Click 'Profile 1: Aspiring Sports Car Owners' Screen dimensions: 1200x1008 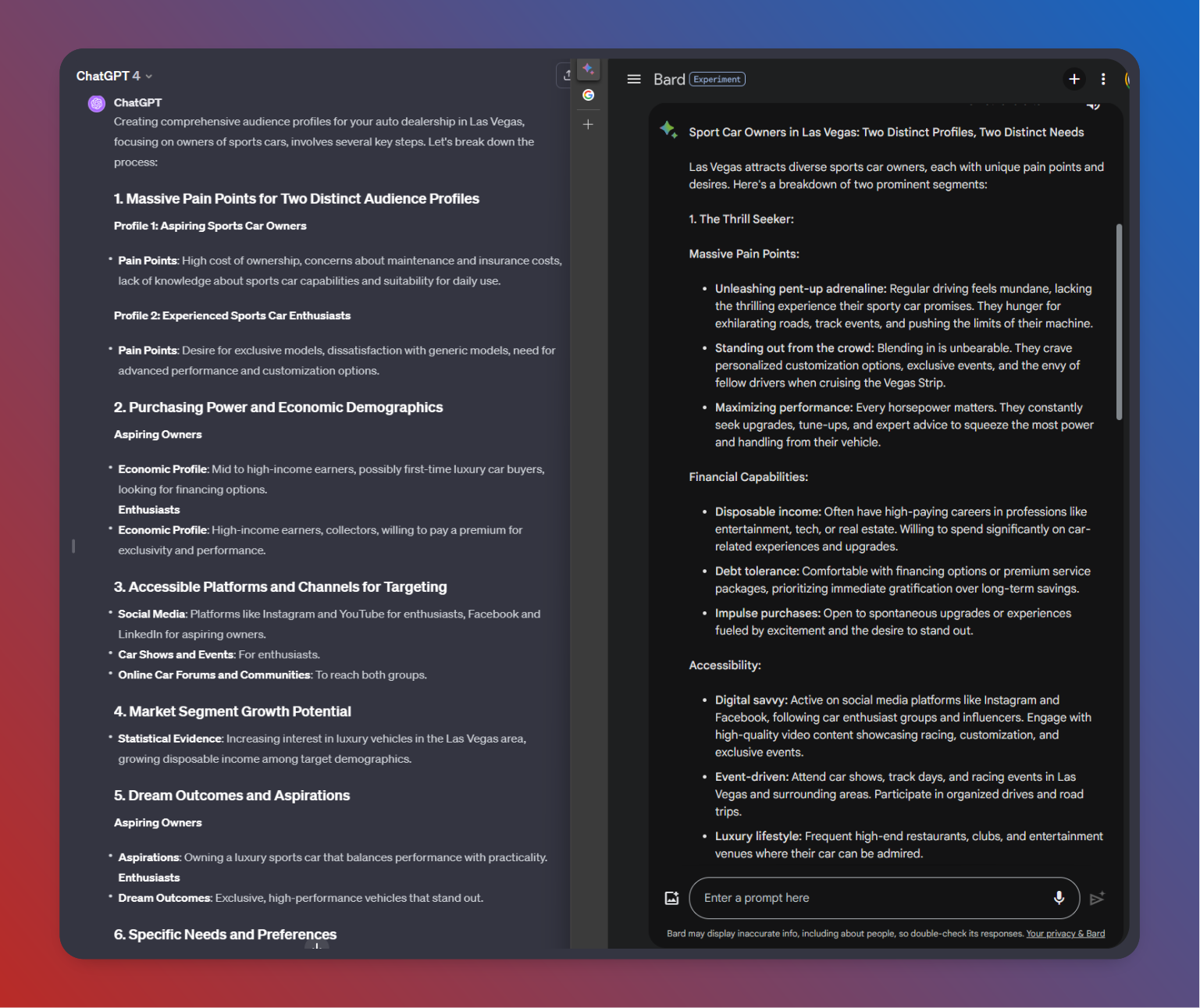click(x=210, y=226)
